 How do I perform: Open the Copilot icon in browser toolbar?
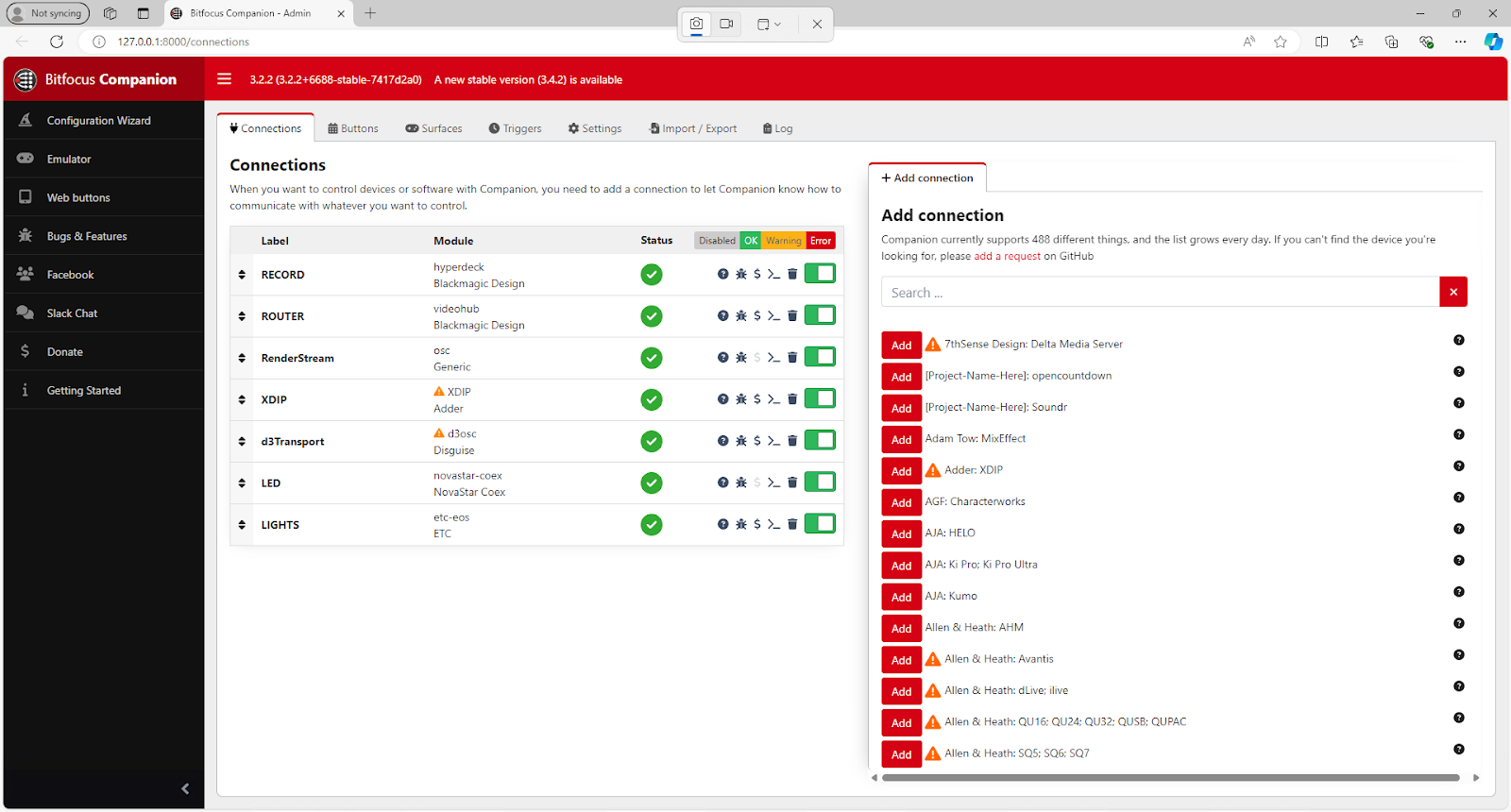1493,42
